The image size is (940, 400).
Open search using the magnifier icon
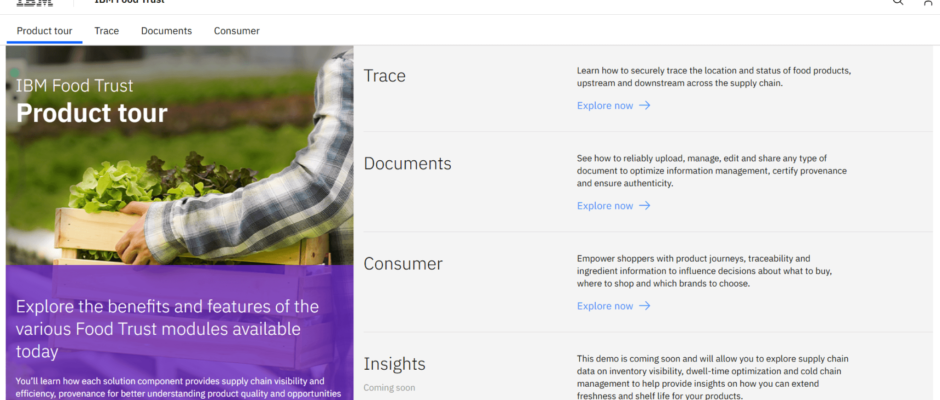(x=897, y=3)
